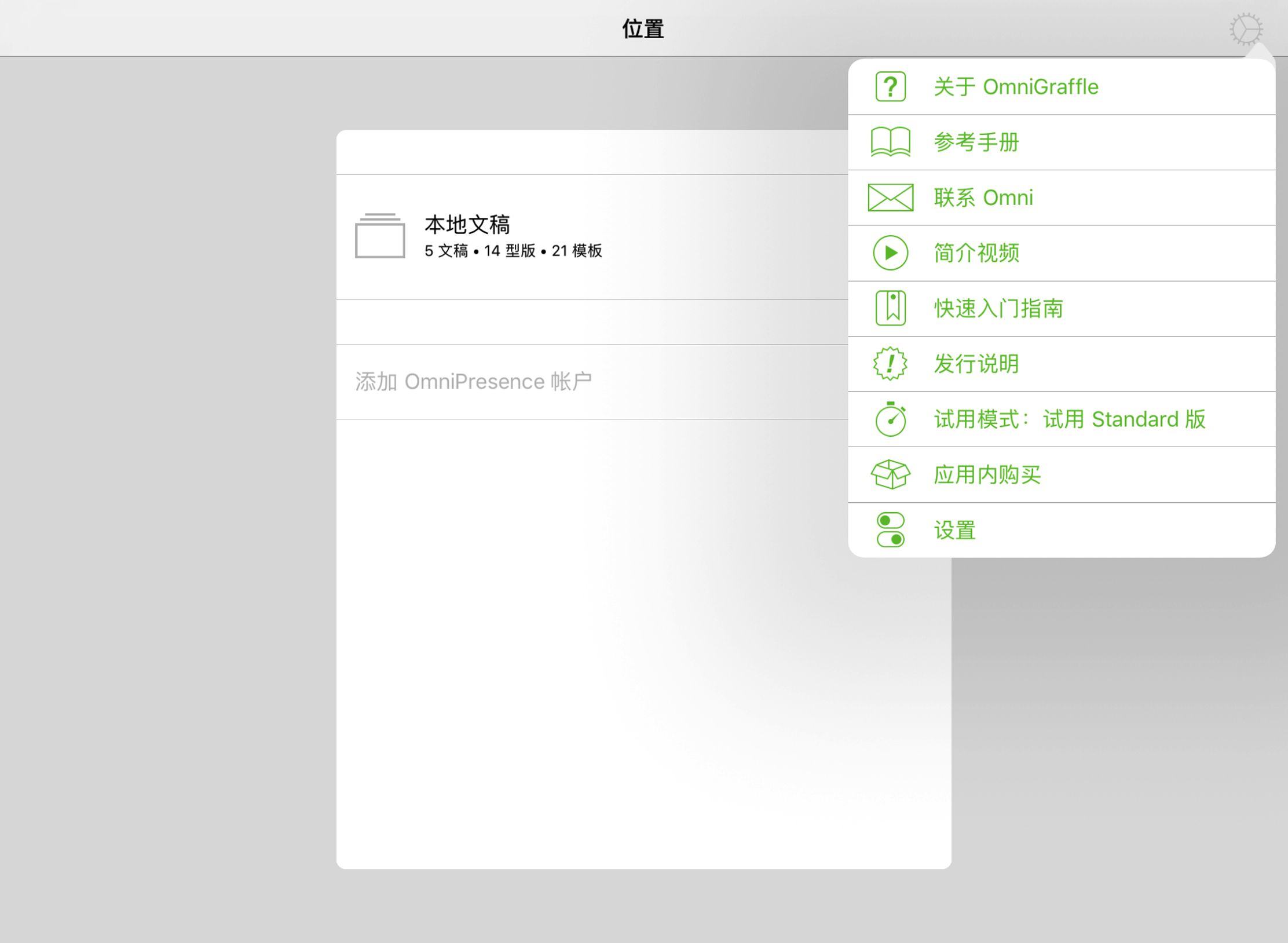Open 应用内购买 menu entry
This screenshot has width=1288, height=943.
(x=1062, y=475)
